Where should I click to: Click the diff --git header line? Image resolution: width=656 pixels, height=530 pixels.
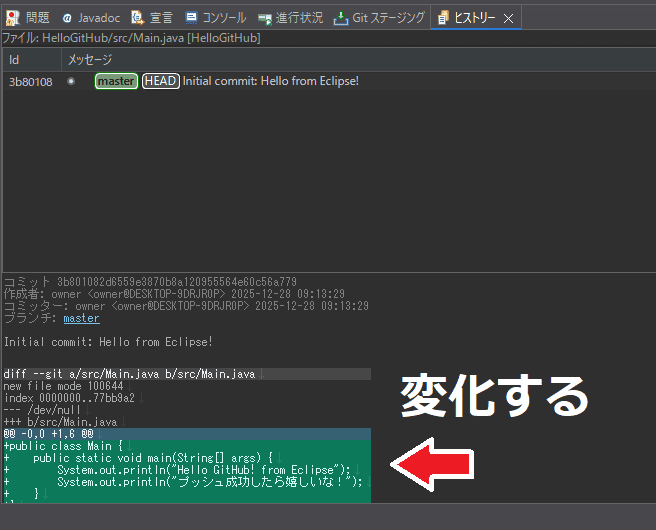(x=130, y=374)
